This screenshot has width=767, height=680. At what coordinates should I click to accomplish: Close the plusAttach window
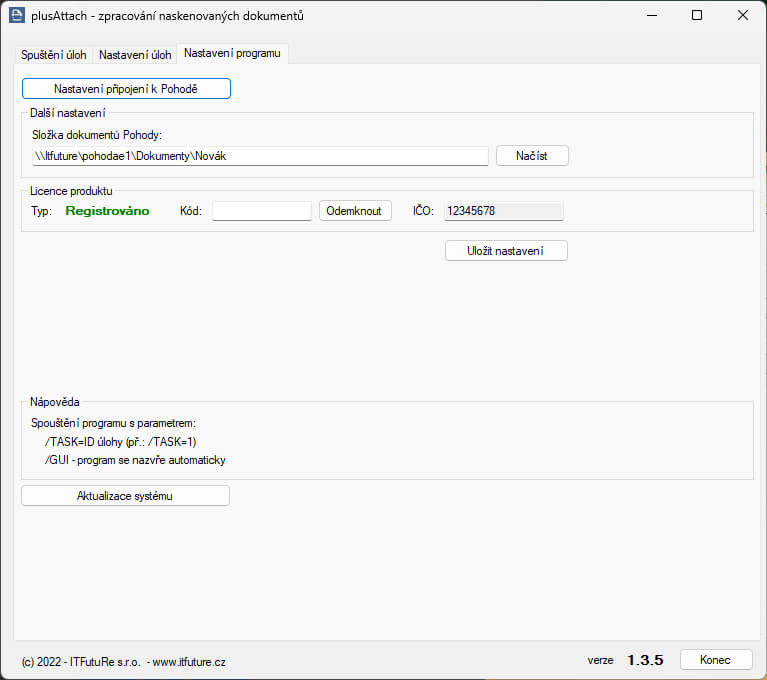click(x=742, y=15)
